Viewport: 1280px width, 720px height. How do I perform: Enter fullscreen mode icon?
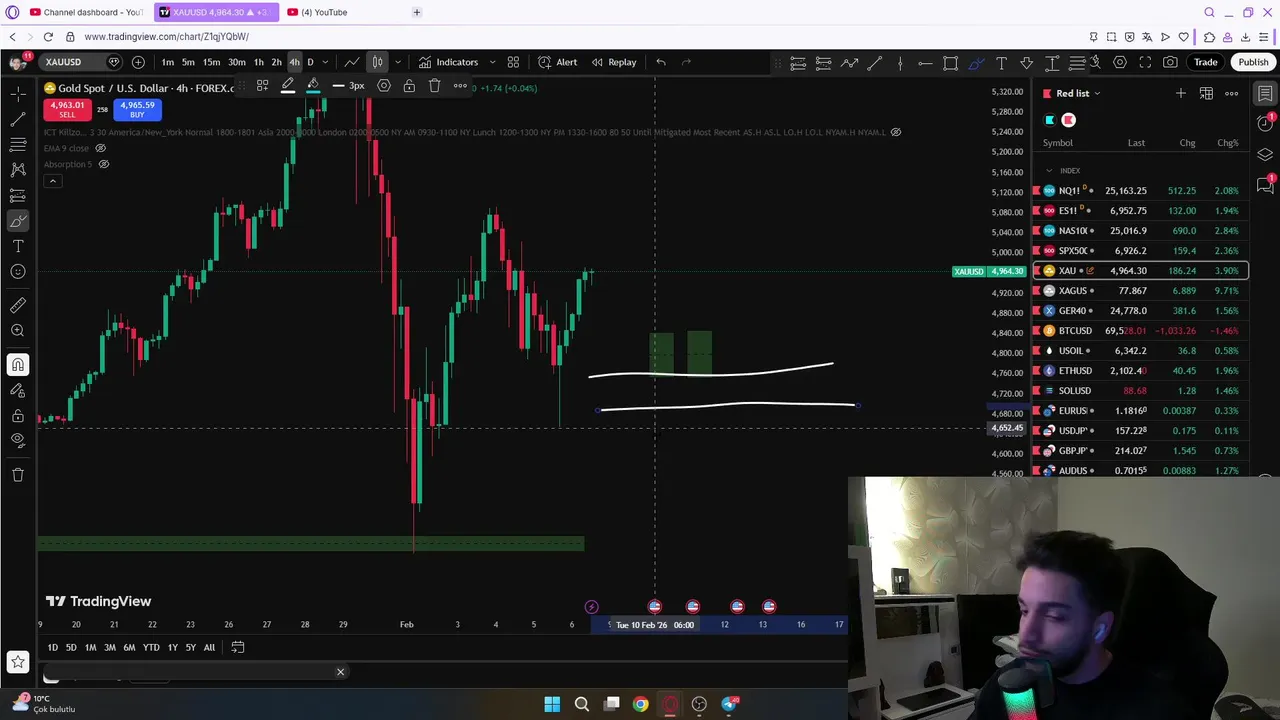(1145, 62)
